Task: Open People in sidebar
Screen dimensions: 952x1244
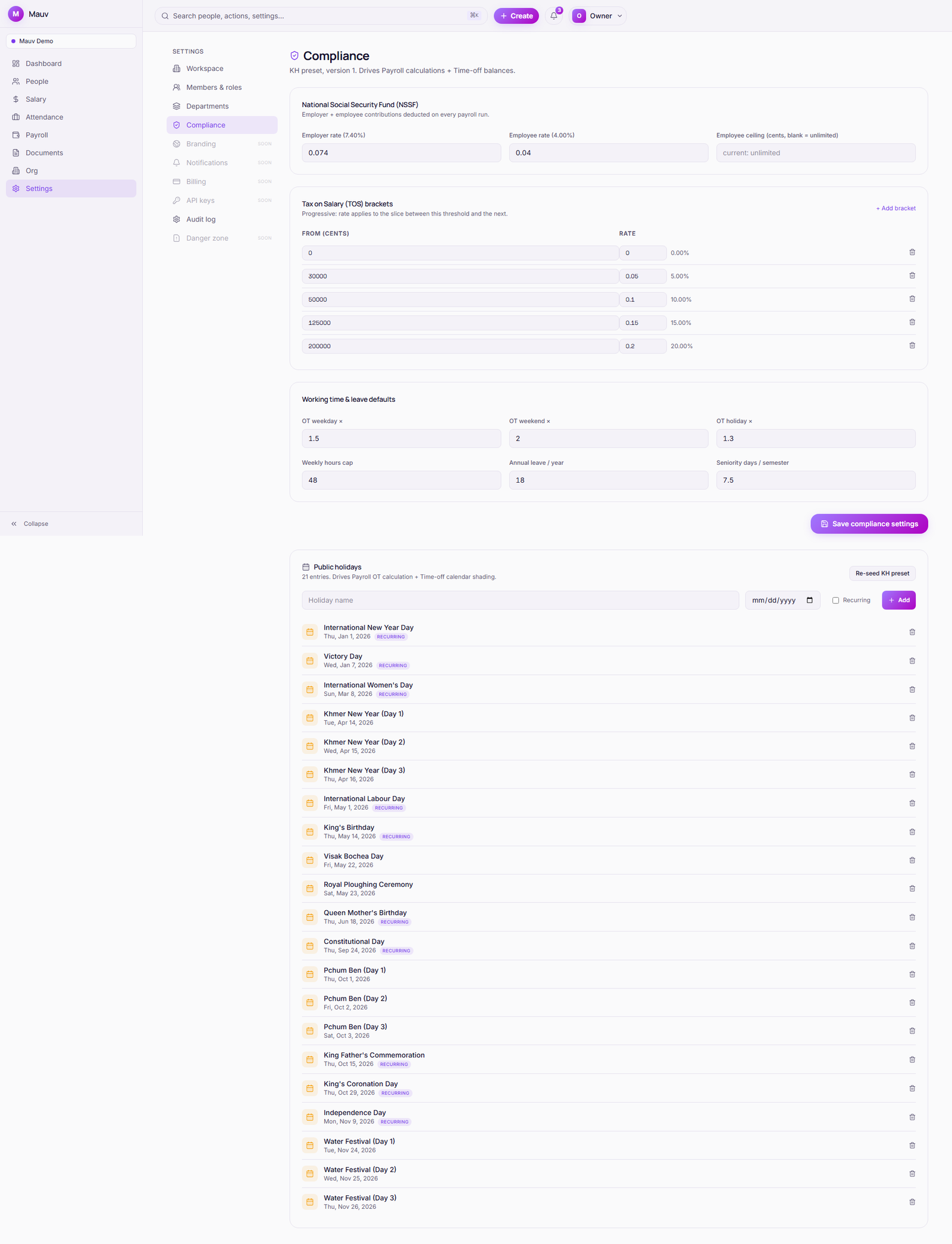Action: click(71, 82)
